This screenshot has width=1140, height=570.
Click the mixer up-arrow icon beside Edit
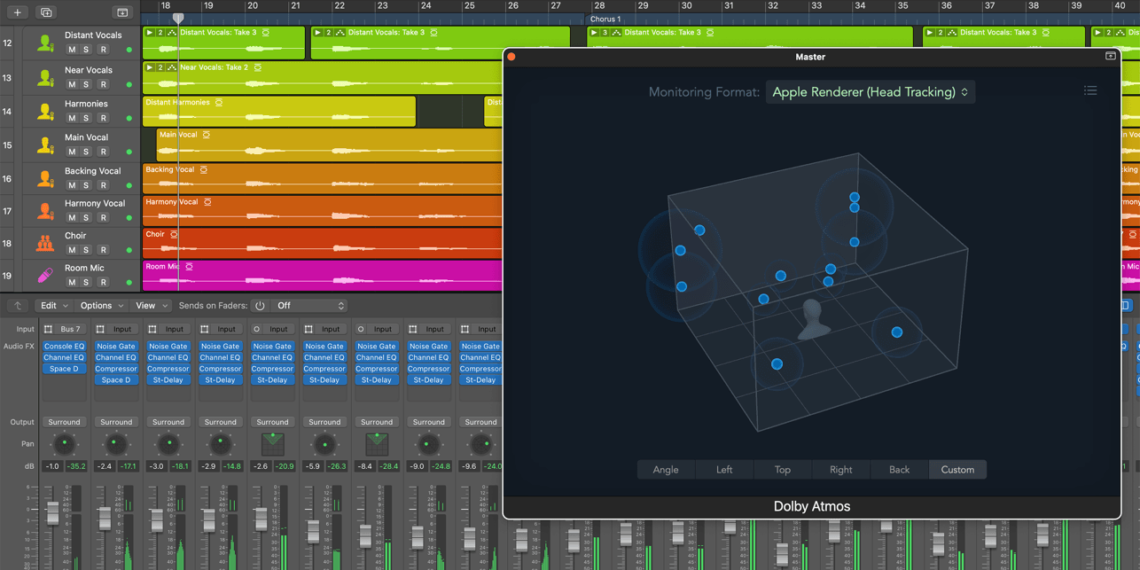pos(18,306)
